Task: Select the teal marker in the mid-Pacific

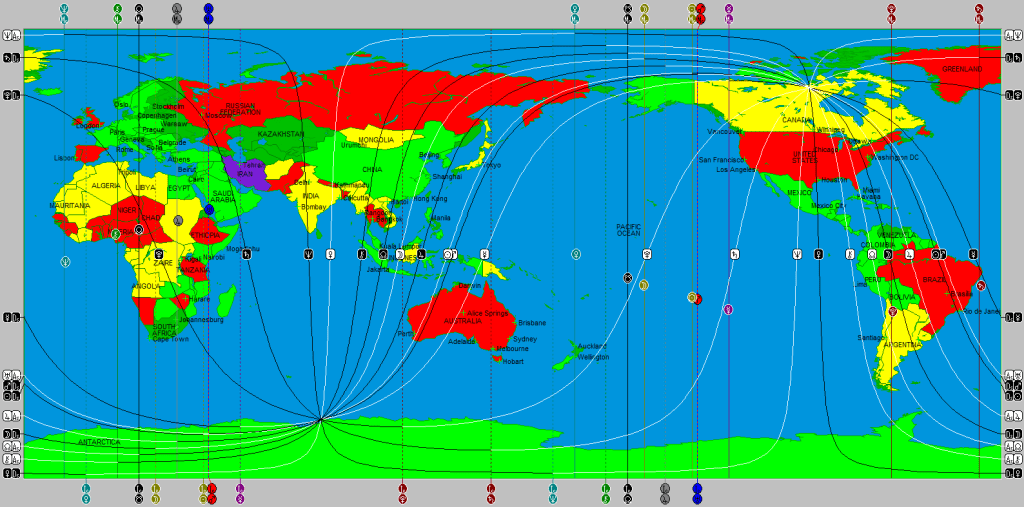Action: click(x=576, y=254)
